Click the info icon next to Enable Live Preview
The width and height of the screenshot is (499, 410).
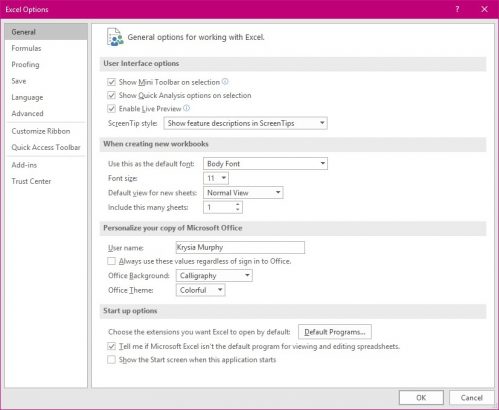(186, 108)
